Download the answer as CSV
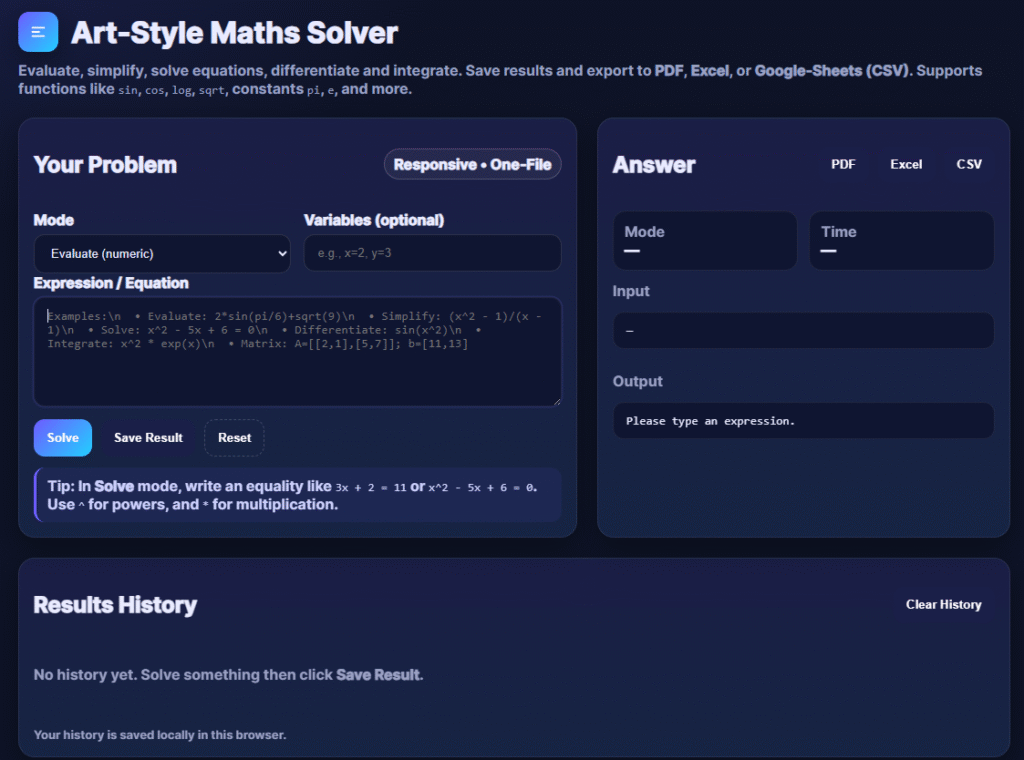The width and height of the screenshot is (1024, 760). pyautogui.click(x=969, y=164)
